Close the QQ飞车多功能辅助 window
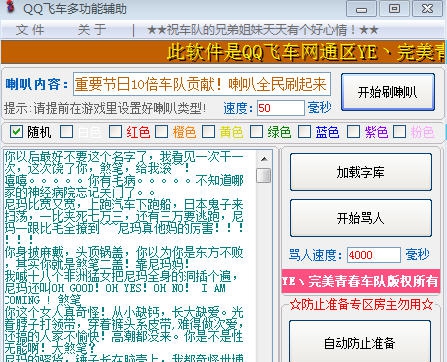Viewport: 447px width, 362px height. 428,8
